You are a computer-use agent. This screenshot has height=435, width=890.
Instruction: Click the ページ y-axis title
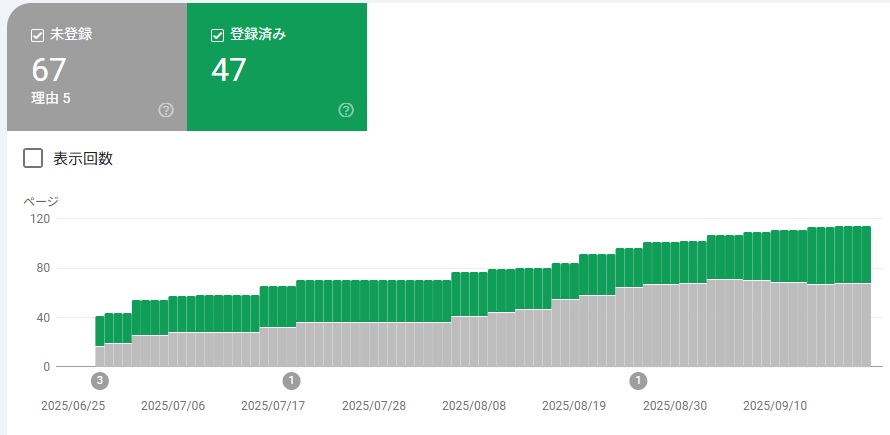point(41,201)
